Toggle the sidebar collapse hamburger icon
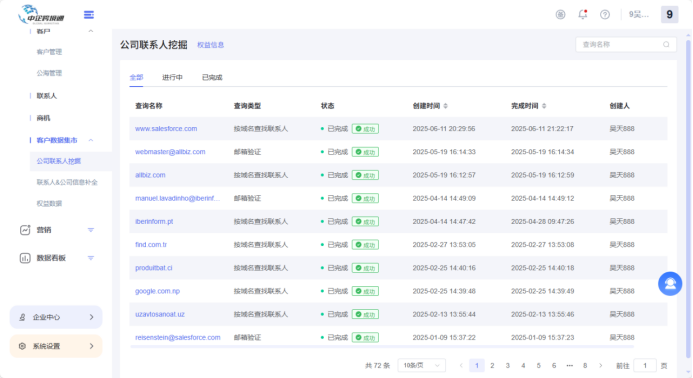The width and height of the screenshot is (693, 378). click(89, 15)
